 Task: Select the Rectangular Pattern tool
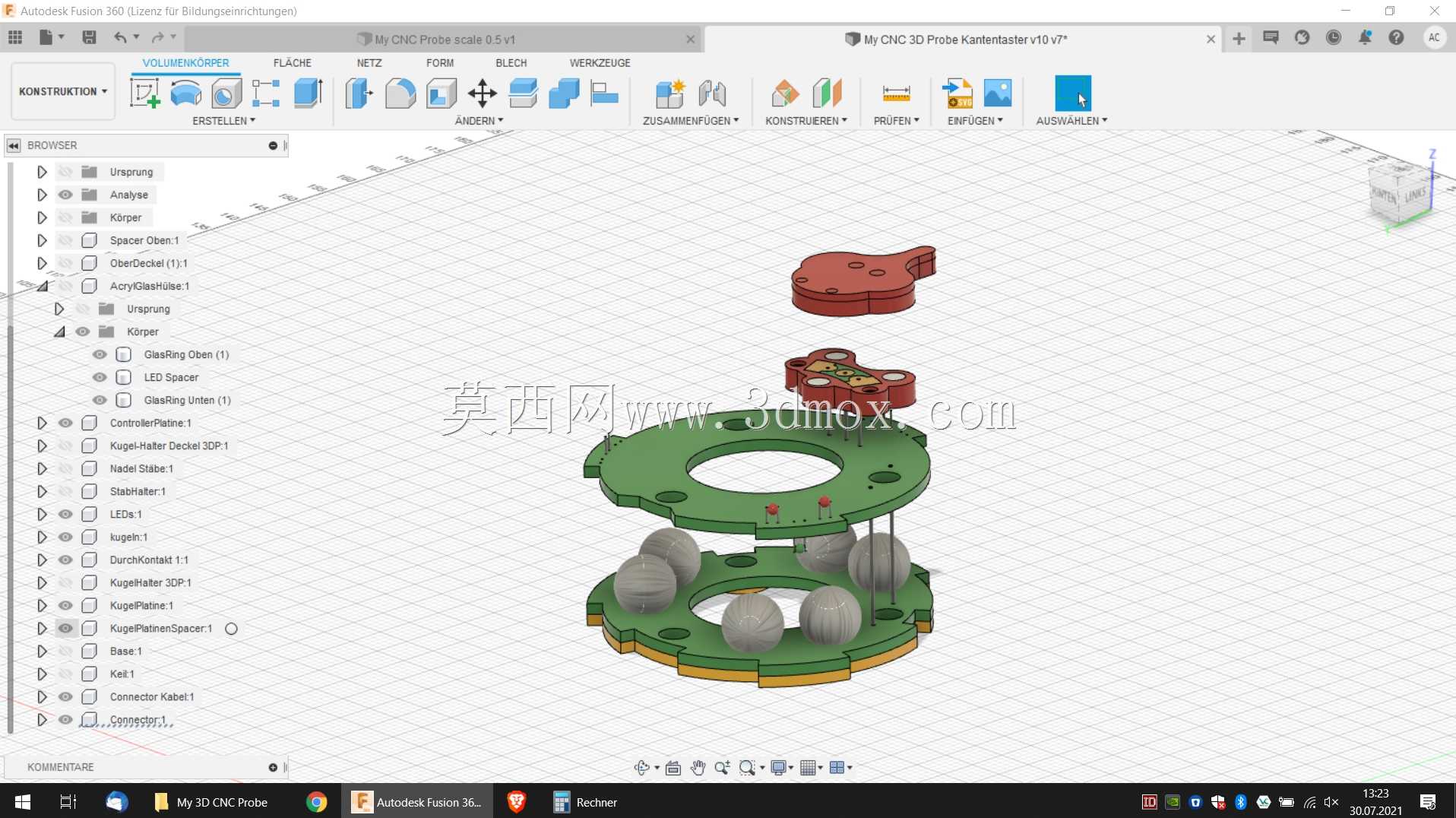pos(266,94)
